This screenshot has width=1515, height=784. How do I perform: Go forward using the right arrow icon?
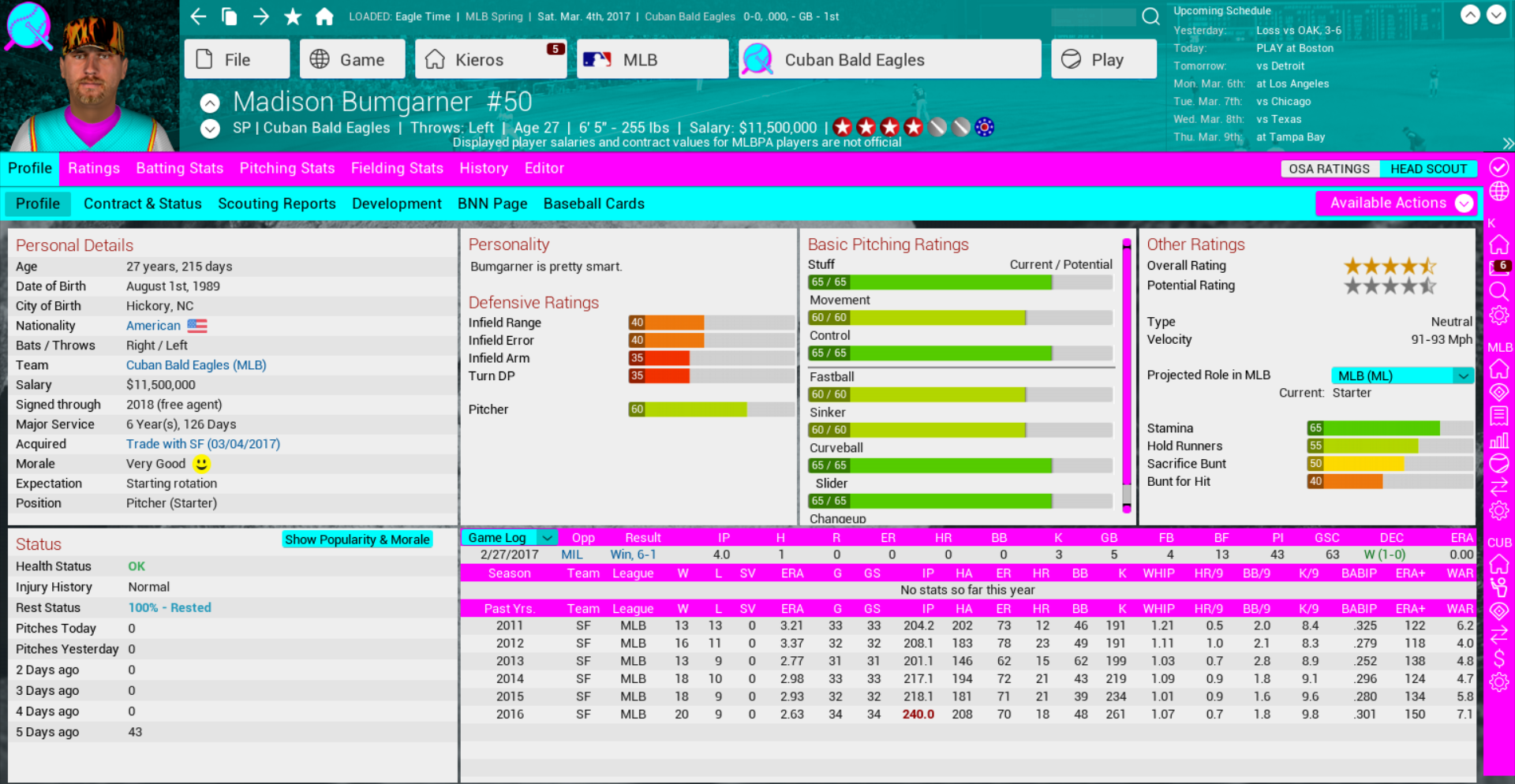coord(261,17)
